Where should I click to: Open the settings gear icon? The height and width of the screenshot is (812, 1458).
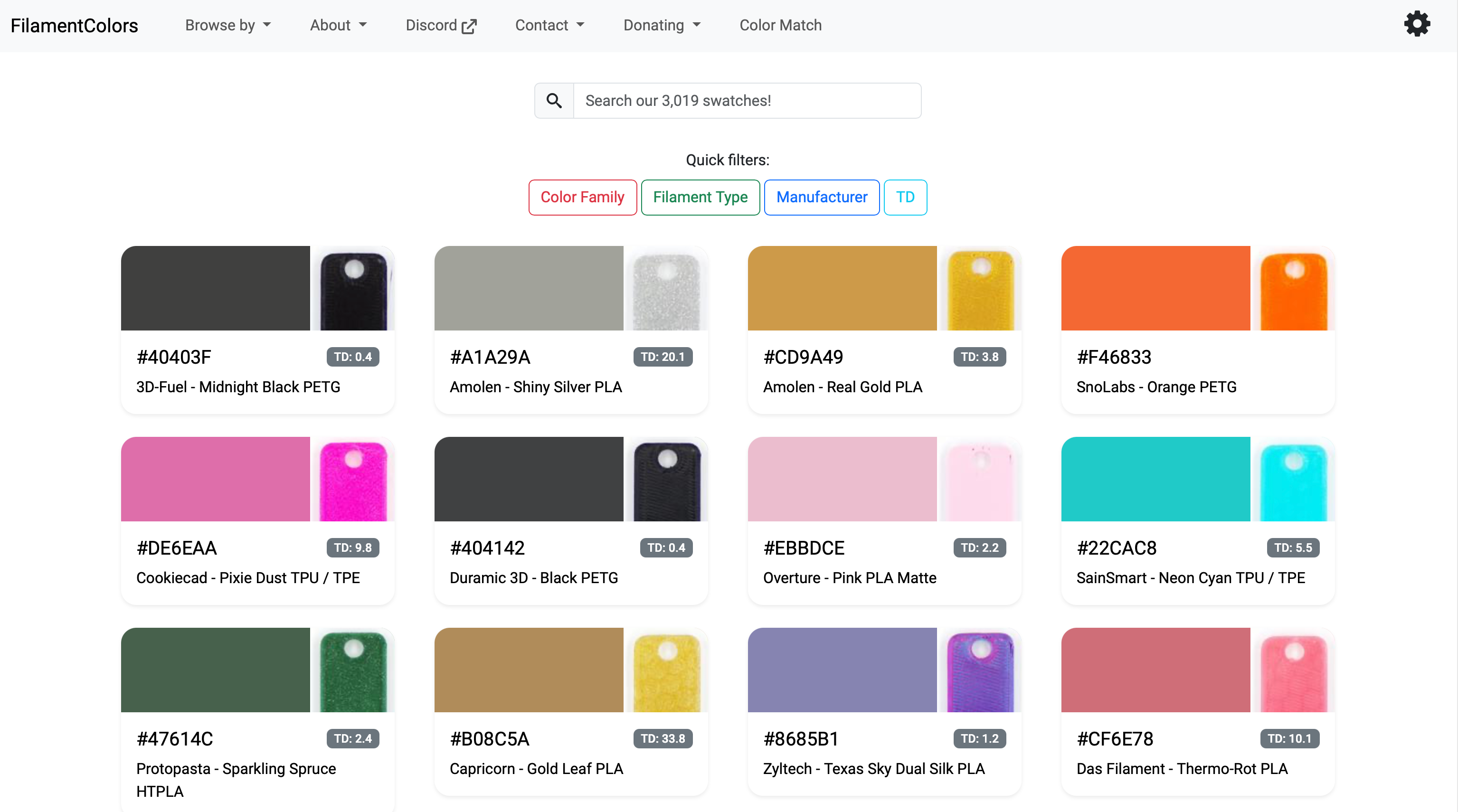coord(1417,24)
